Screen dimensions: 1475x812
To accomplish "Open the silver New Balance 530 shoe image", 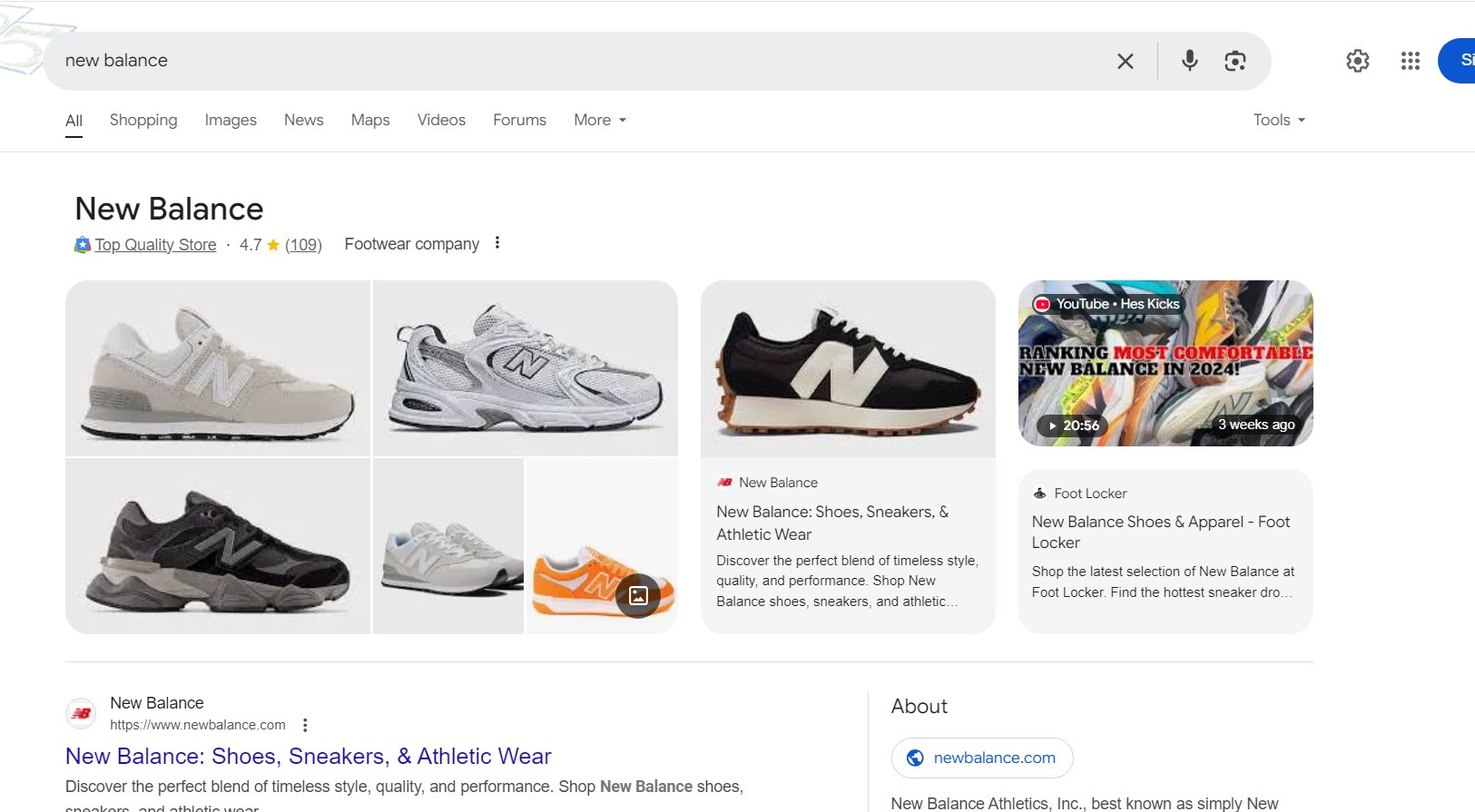I will pos(526,367).
